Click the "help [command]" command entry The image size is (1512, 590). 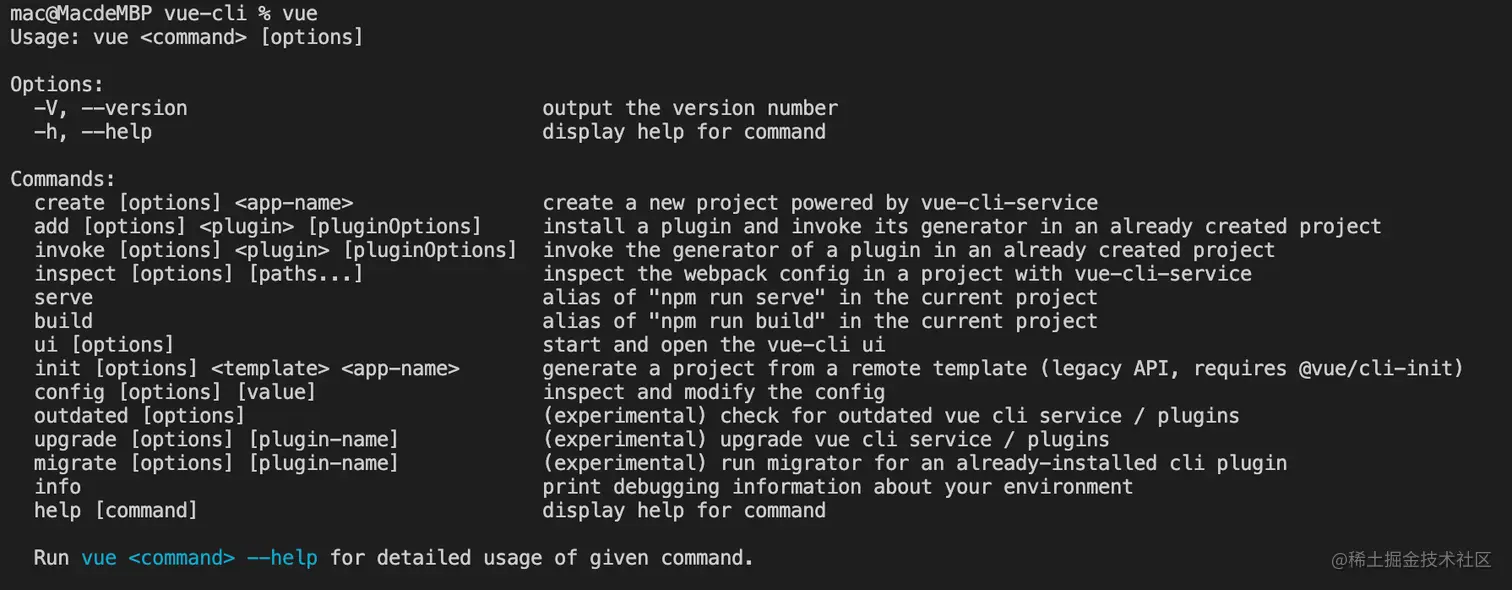pyautogui.click(x=116, y=511)
